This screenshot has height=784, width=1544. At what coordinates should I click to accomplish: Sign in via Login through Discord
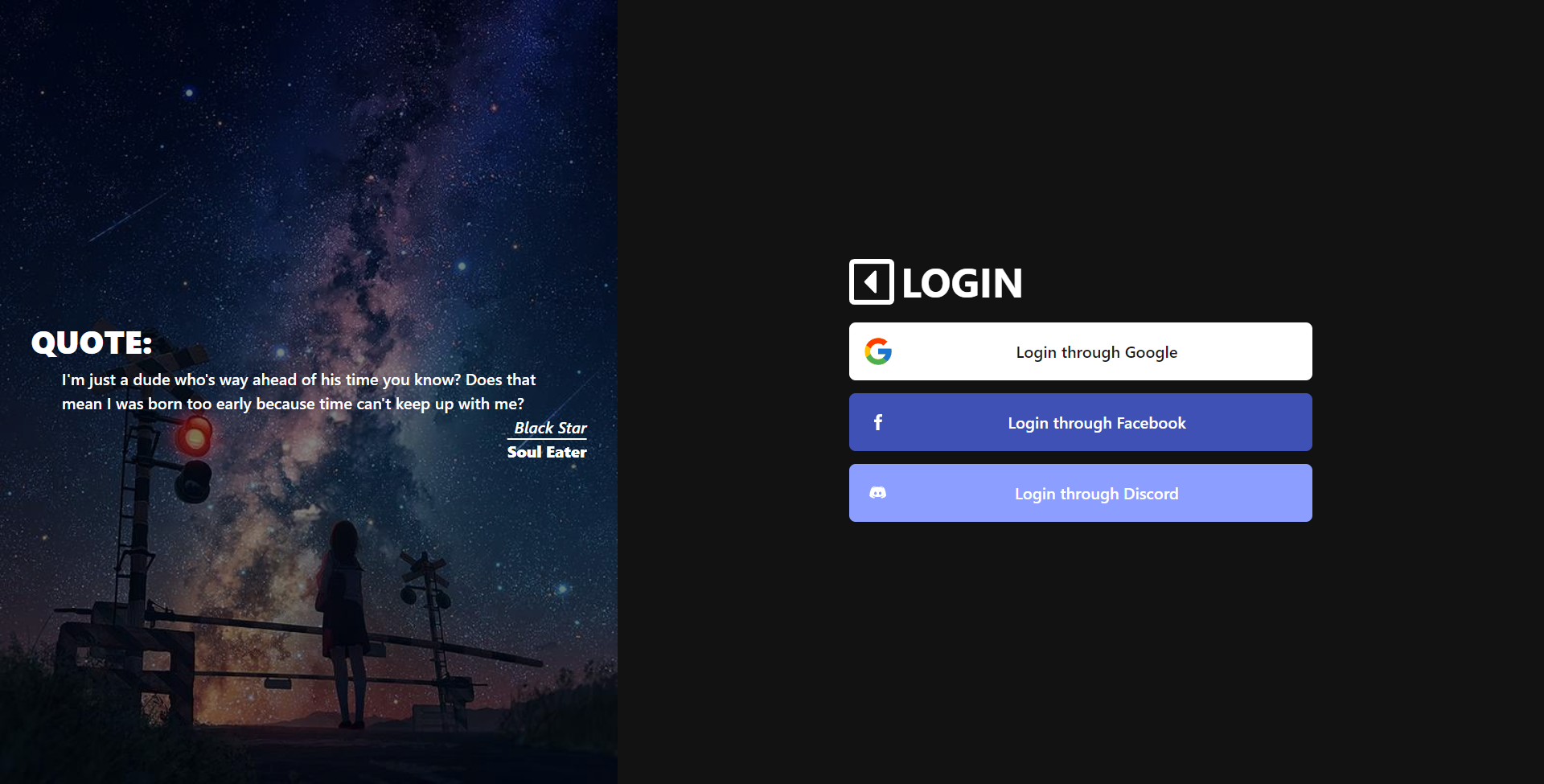pyautogui.click(x=1081, y=493)
